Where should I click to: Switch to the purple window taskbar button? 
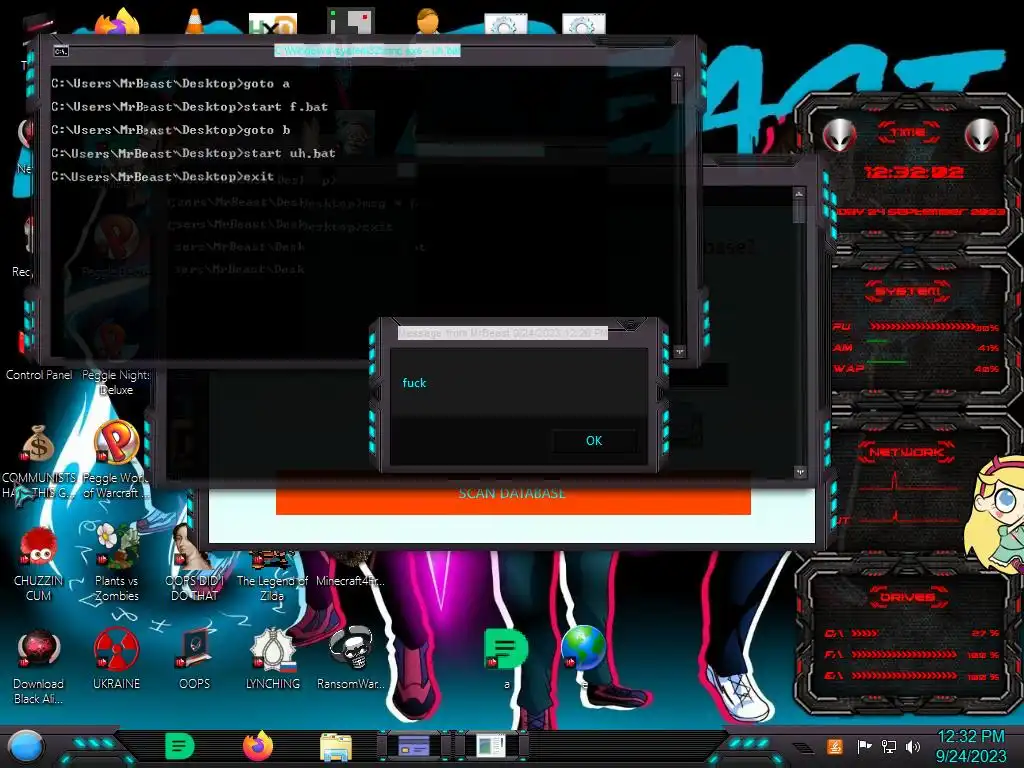click(414, 746)
